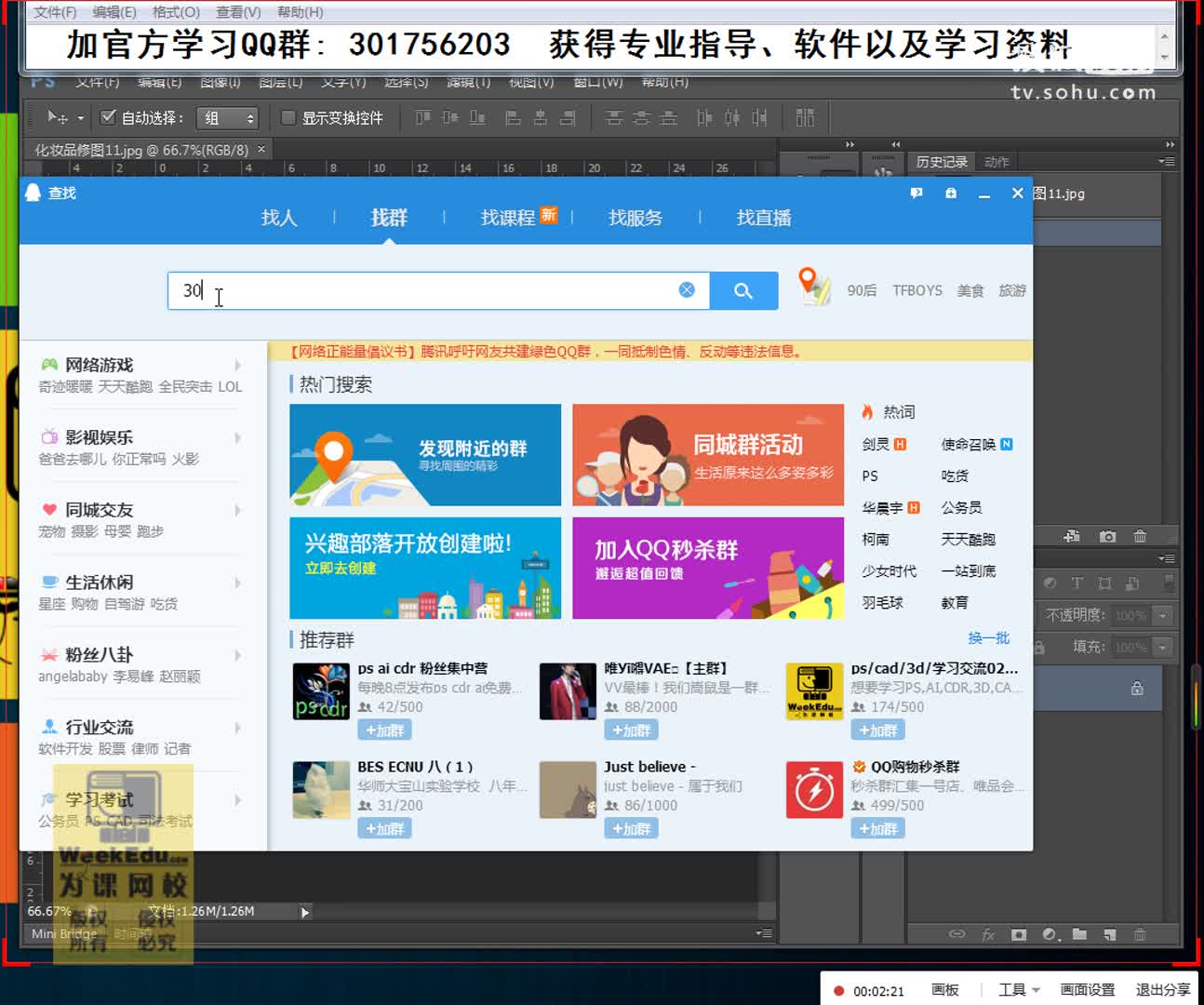Click the auto-align layers icon

pos(805,117)
